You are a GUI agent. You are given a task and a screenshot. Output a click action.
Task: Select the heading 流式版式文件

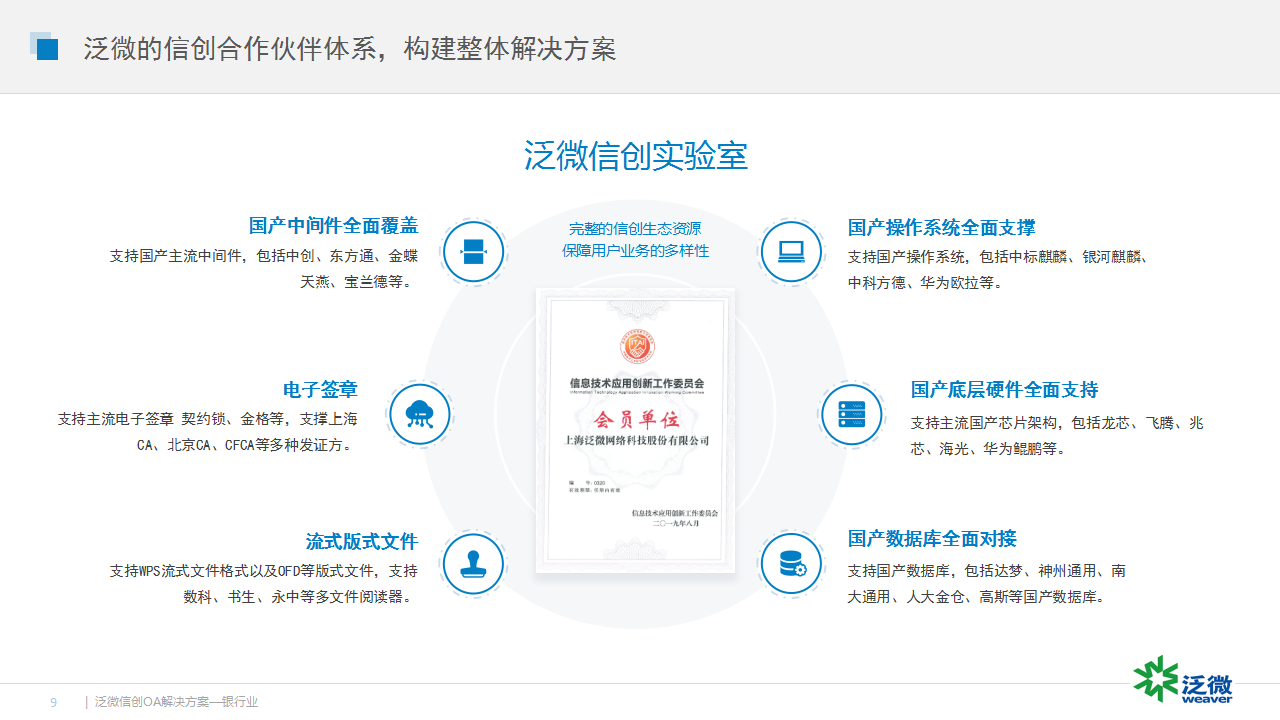point(362,541)
